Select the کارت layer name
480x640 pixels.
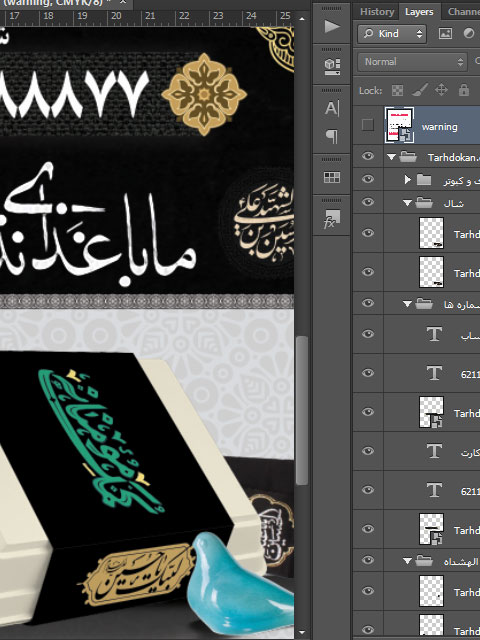click(470, 453)
